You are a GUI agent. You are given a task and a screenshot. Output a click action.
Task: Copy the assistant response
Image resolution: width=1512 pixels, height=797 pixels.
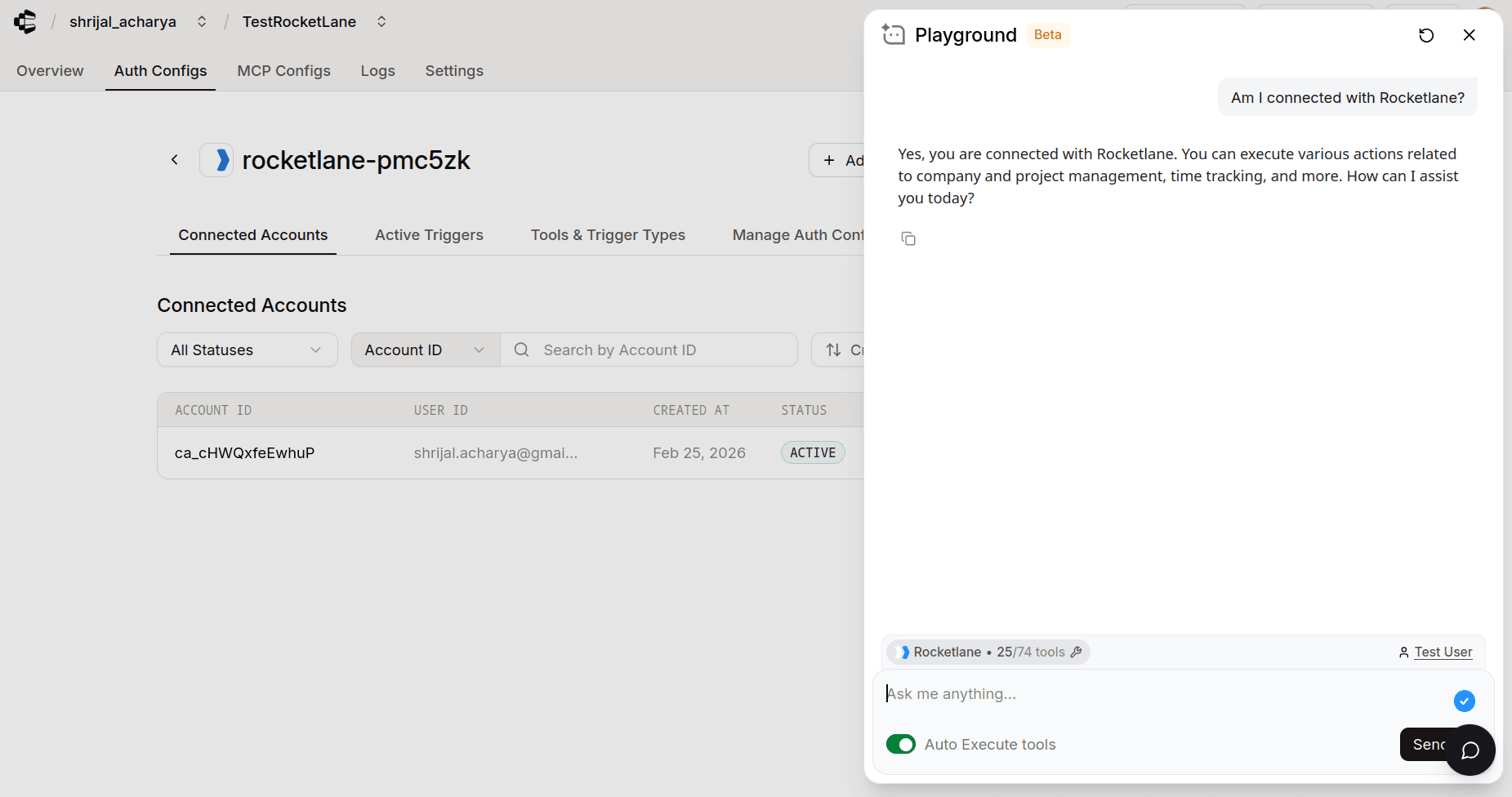tap(908, 238)
